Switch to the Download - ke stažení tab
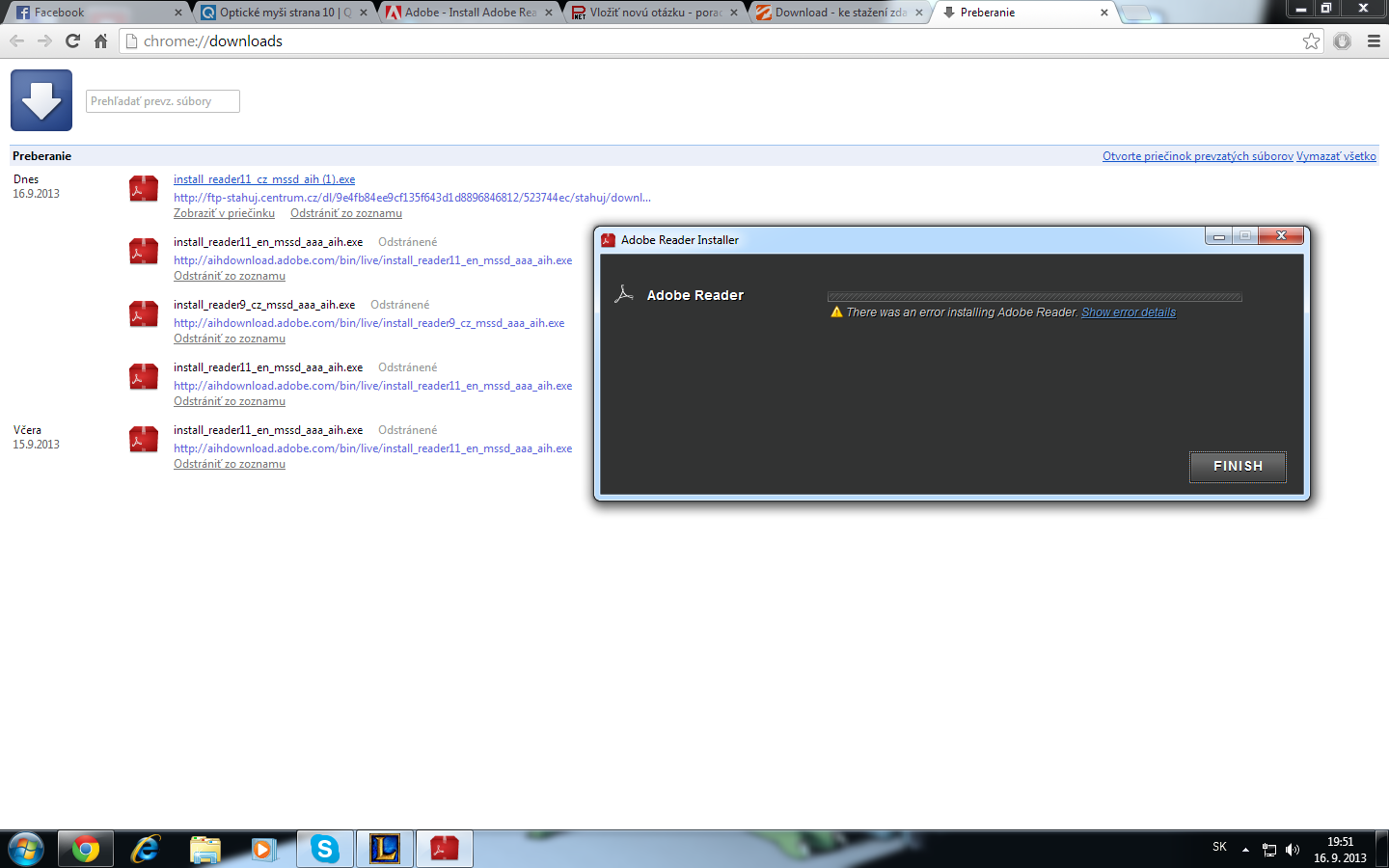Image resolution: width=1389 pixels, height=868 pixels. tap(837, 13)
